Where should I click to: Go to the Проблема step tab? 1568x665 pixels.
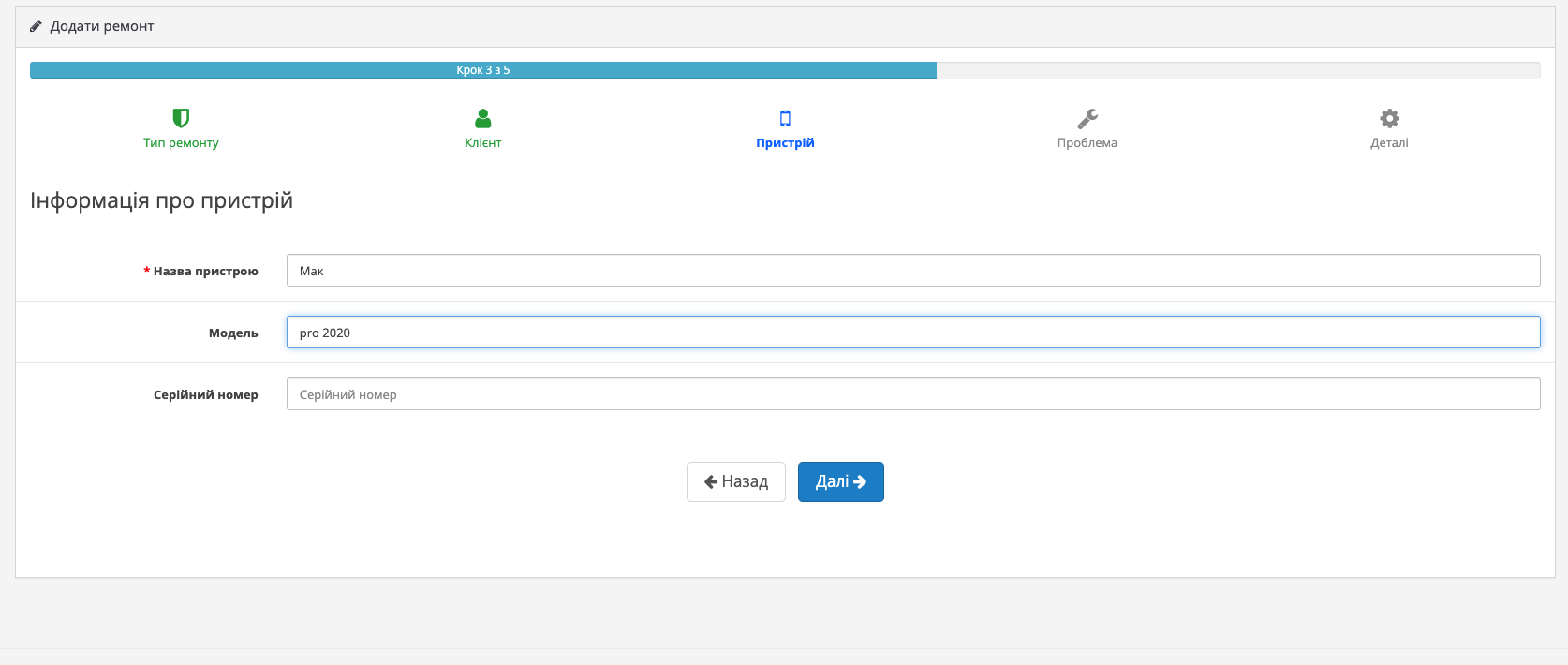(x=1087, y=129)
